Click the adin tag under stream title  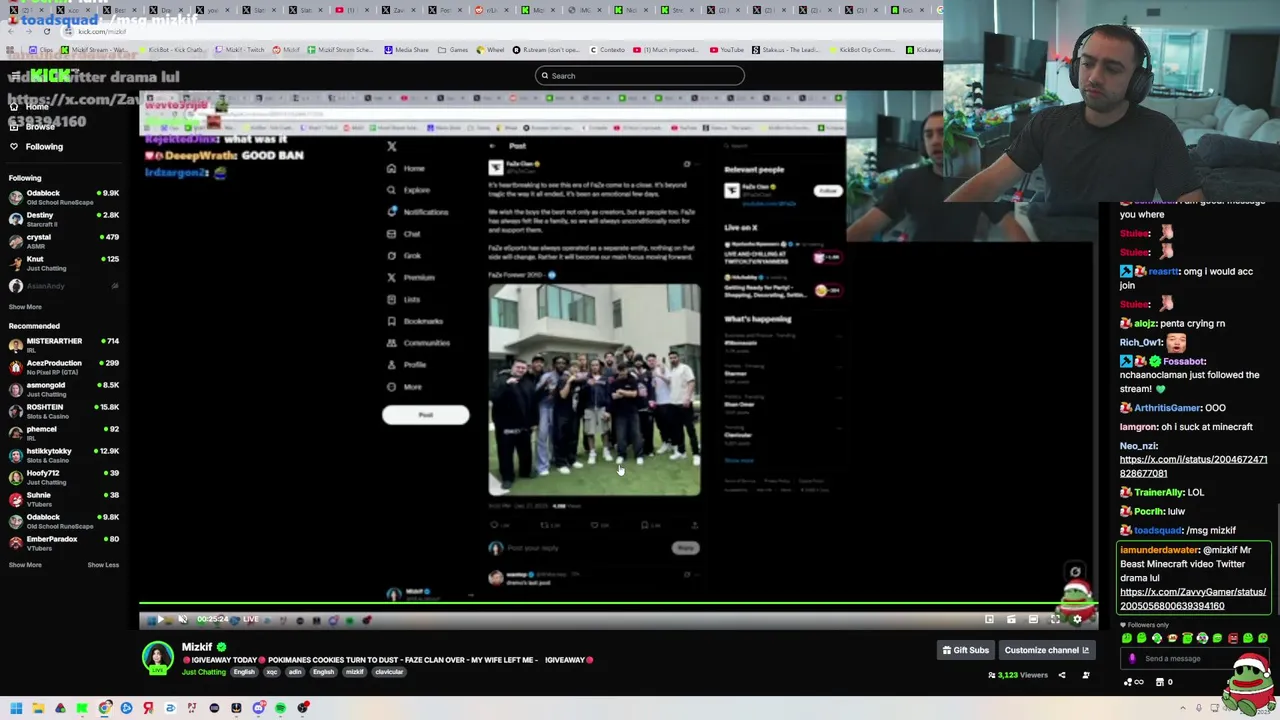point(295,672)
